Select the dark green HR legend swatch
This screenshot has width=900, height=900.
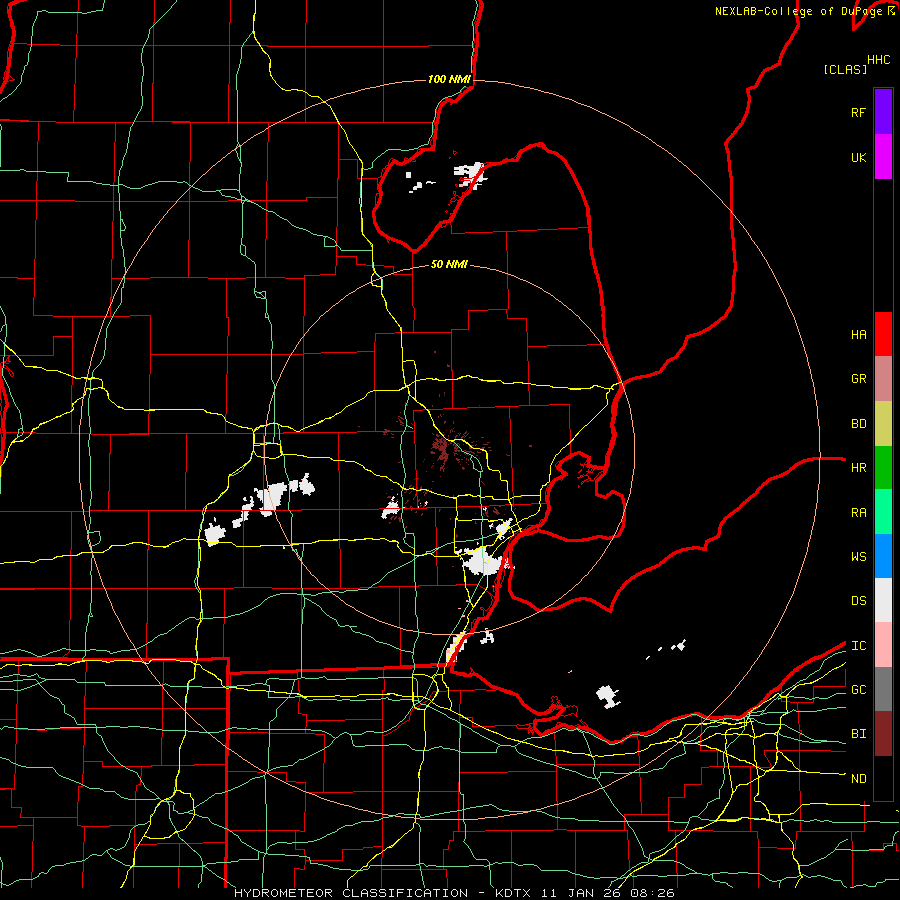click(883, 468)
